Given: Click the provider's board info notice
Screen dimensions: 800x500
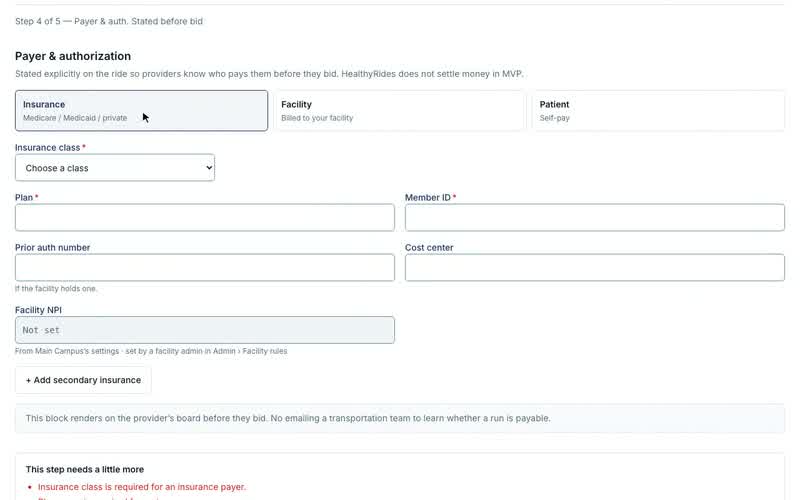Looking at the screenshot, I should click(400, 418).
